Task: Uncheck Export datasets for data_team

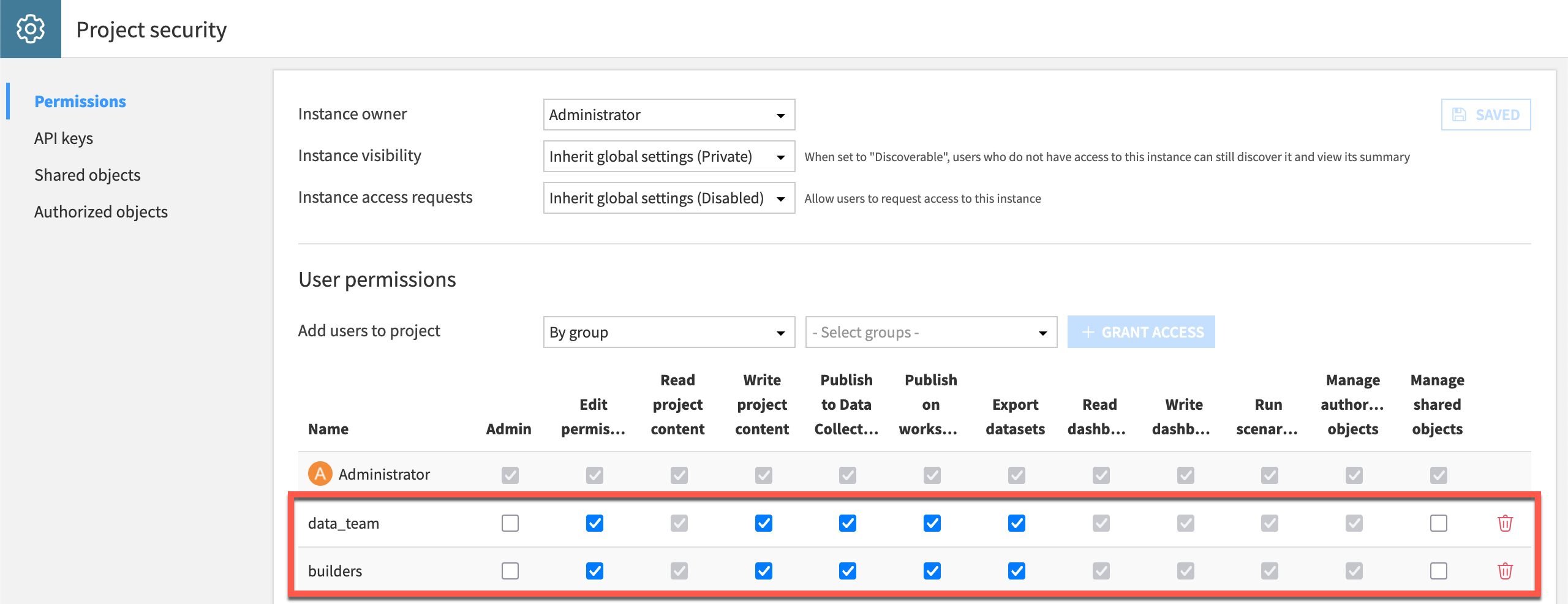Action: tap(1016, 523)
